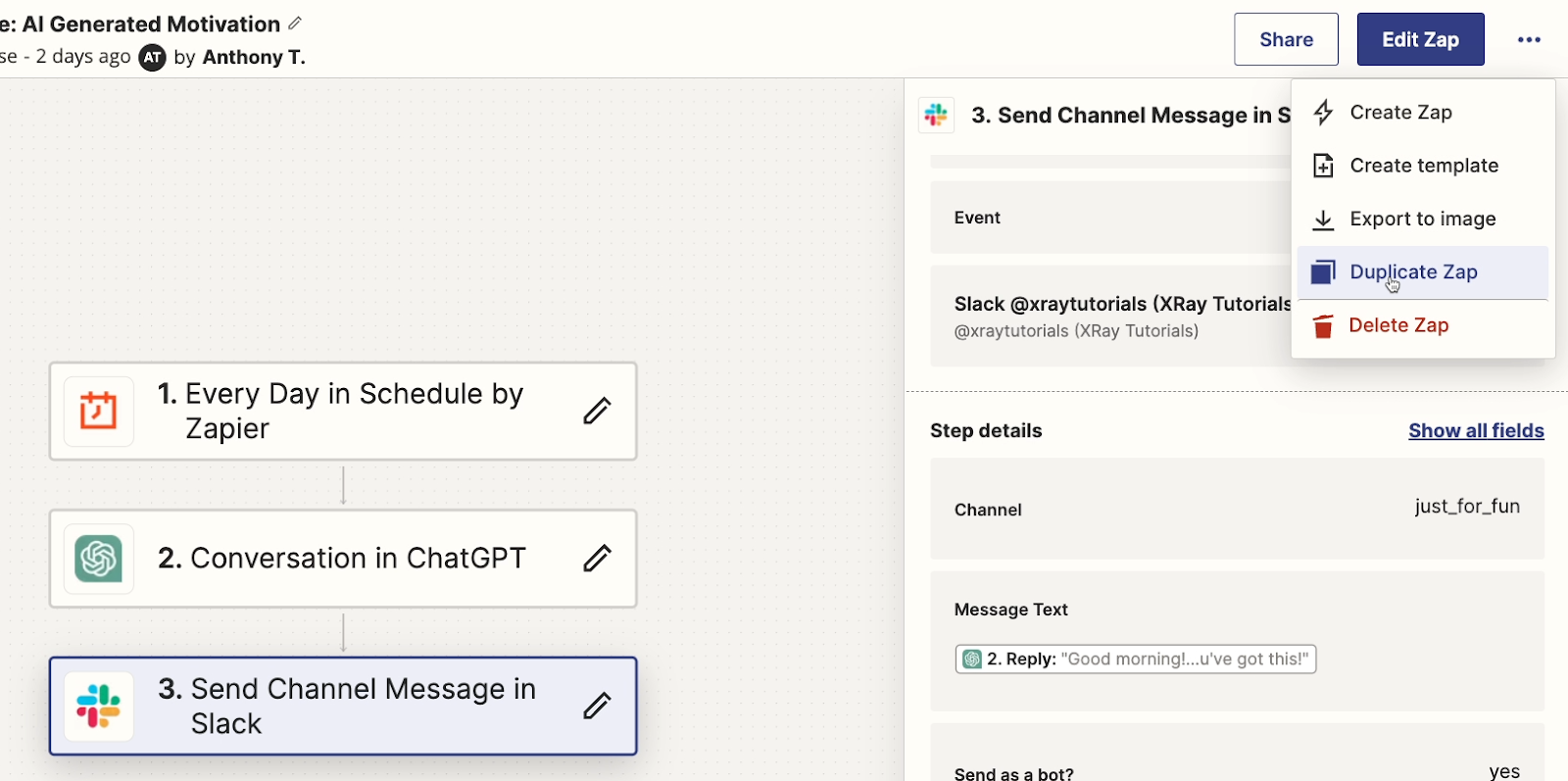The height and width of the screenshot is (781, 1568).
Task: Choose Export to image option
Action: pos(1422,220)
